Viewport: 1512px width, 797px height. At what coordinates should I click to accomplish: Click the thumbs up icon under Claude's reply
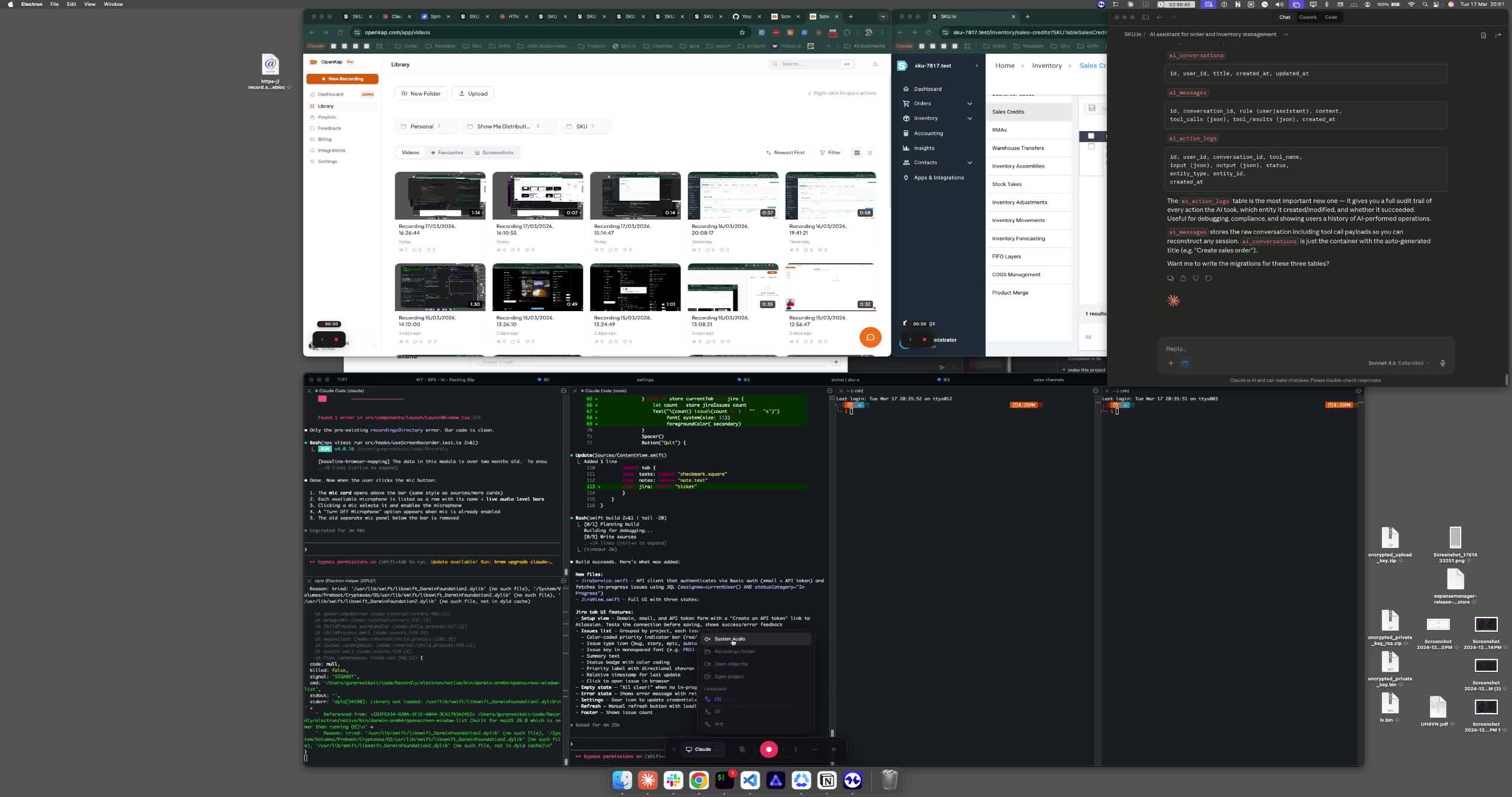[1183, 278]
